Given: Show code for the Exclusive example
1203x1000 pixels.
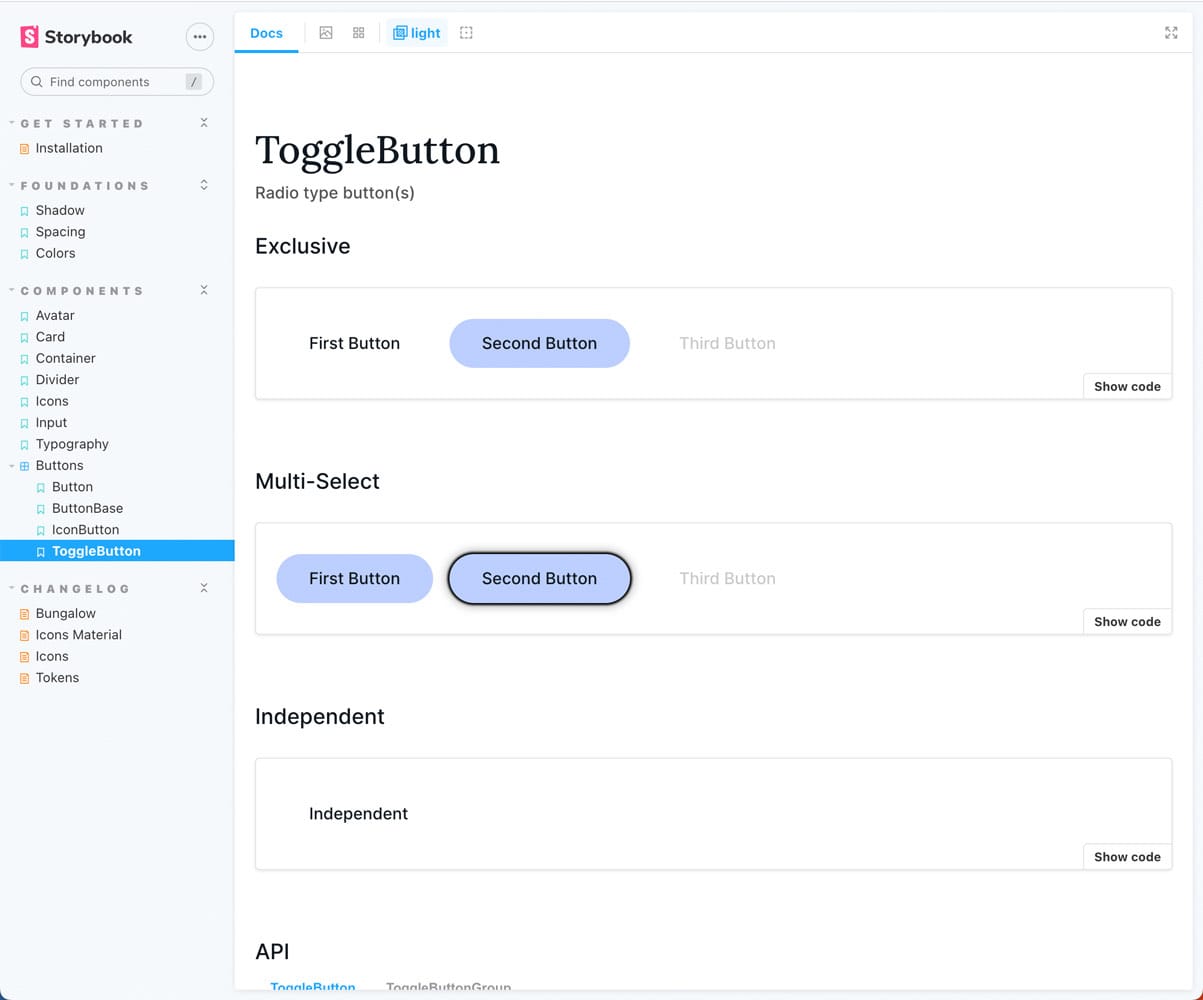Looking at the screenshot, I should click(x=1127, y=386).
